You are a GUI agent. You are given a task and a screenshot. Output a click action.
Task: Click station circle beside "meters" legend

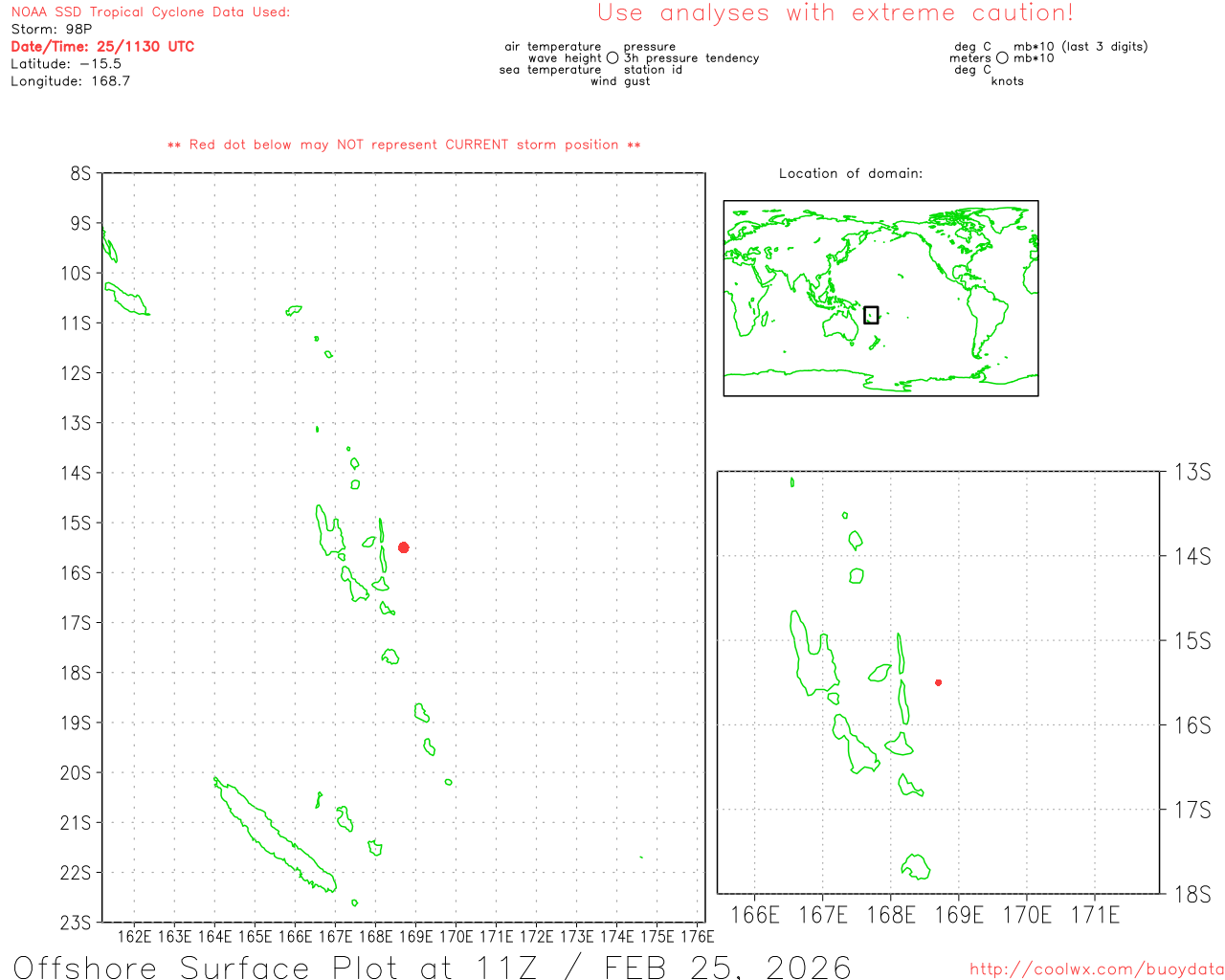tap(1002, 58)
